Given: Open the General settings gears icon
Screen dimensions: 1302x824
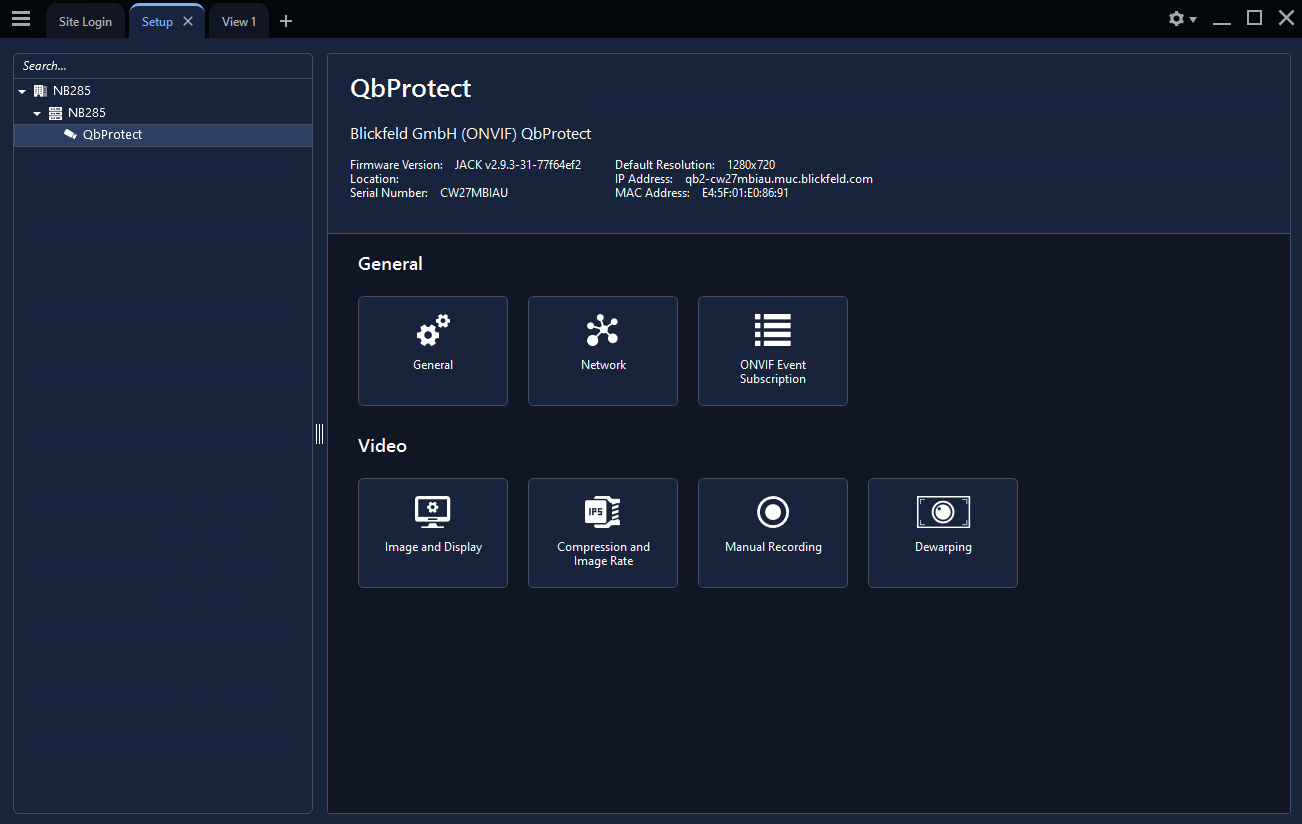Looking at the screenshot, I should [433, 332].
